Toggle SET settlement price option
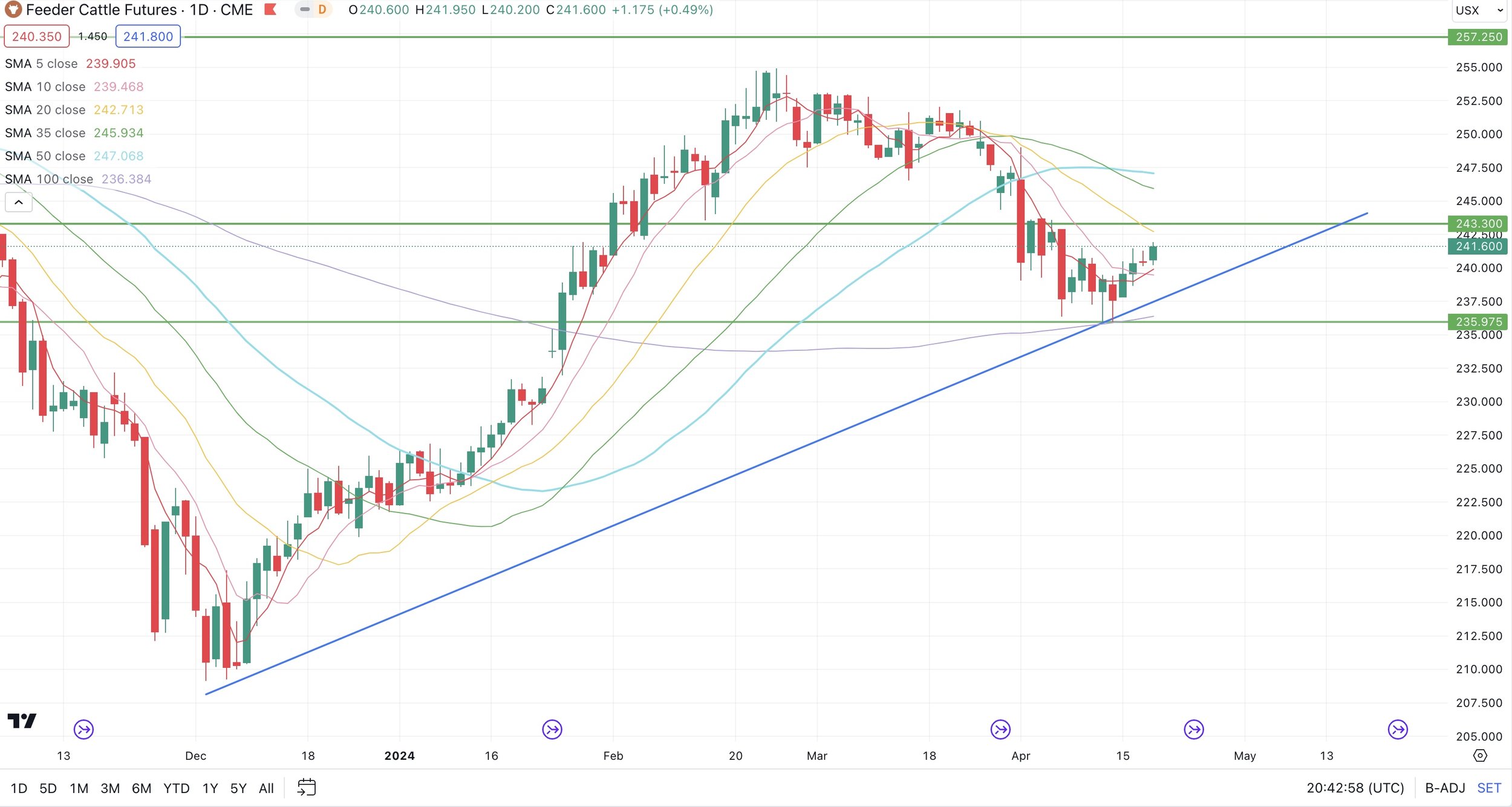This screenshot has height=807, width=1512. [1488, 788]
